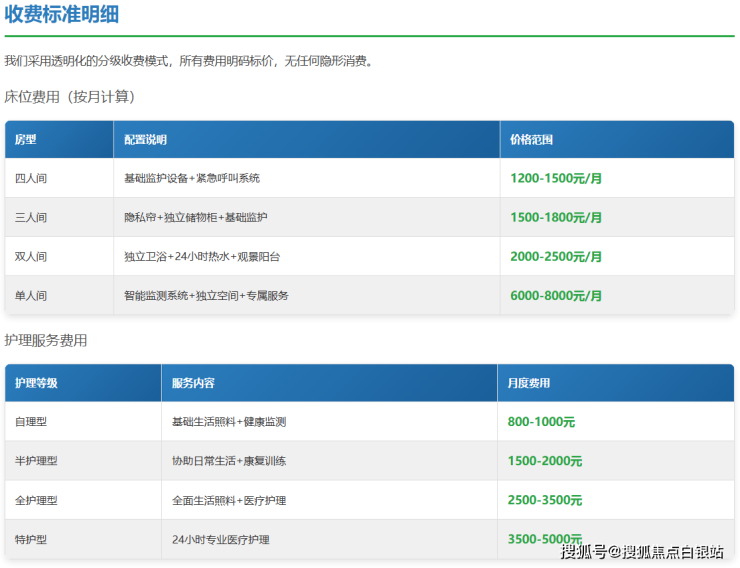Click the 半护理型 fee 1500-2000元
The image size is (740, 568).
544,461
